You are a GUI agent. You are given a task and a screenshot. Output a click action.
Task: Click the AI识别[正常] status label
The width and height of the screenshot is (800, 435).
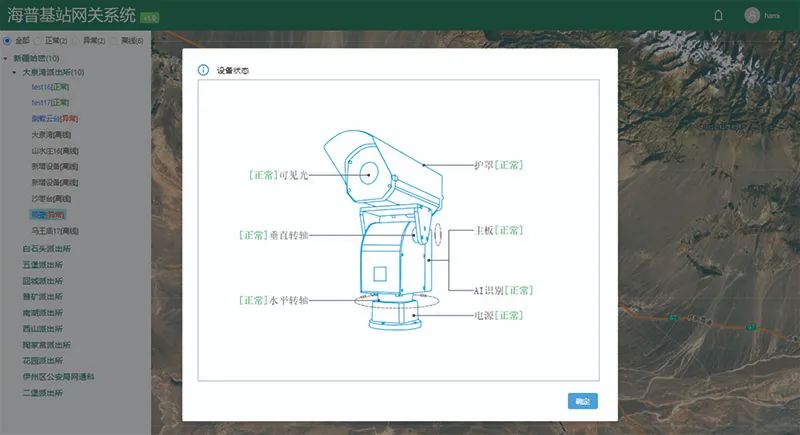(503, 291)
